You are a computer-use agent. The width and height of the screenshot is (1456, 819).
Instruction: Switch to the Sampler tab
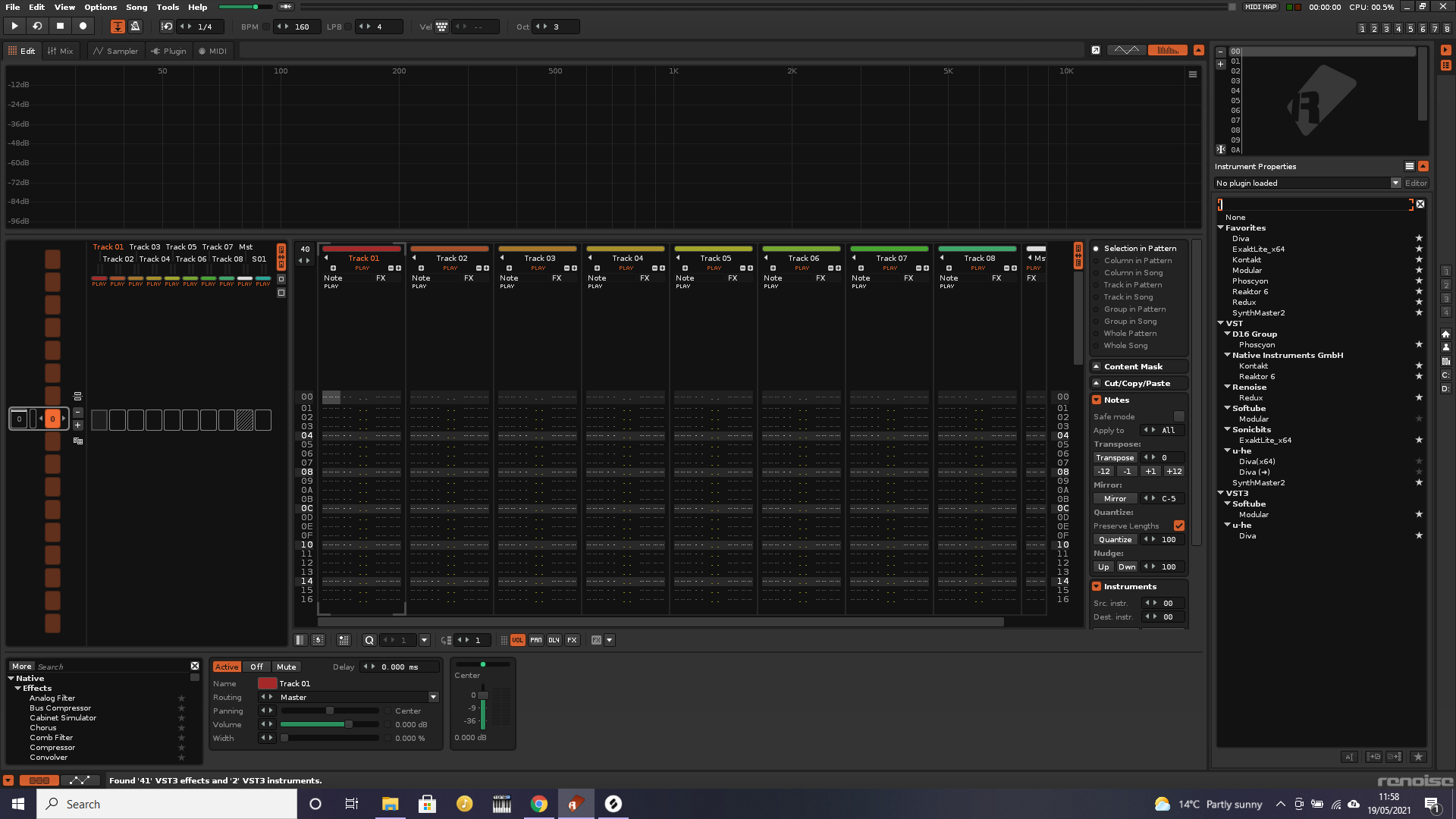click(x=115, y=51)
